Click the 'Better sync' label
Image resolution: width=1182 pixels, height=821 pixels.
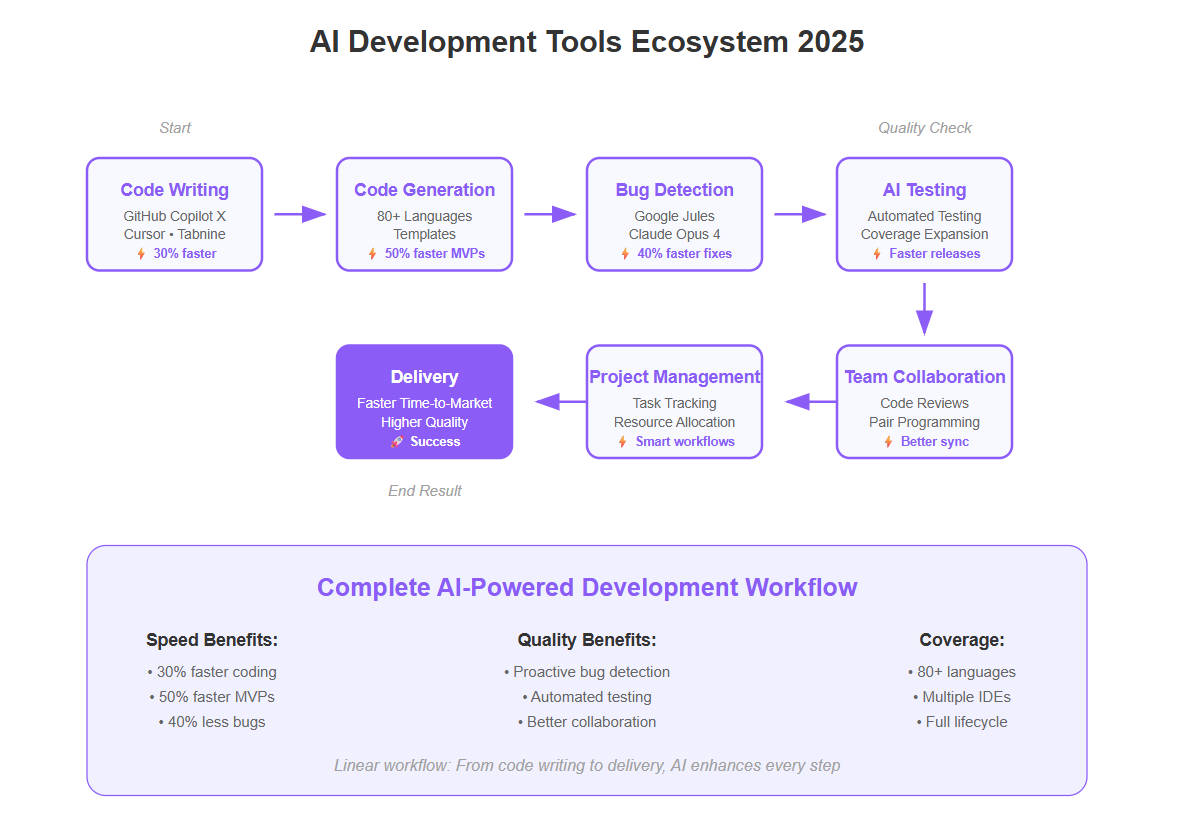click(935, 442)
